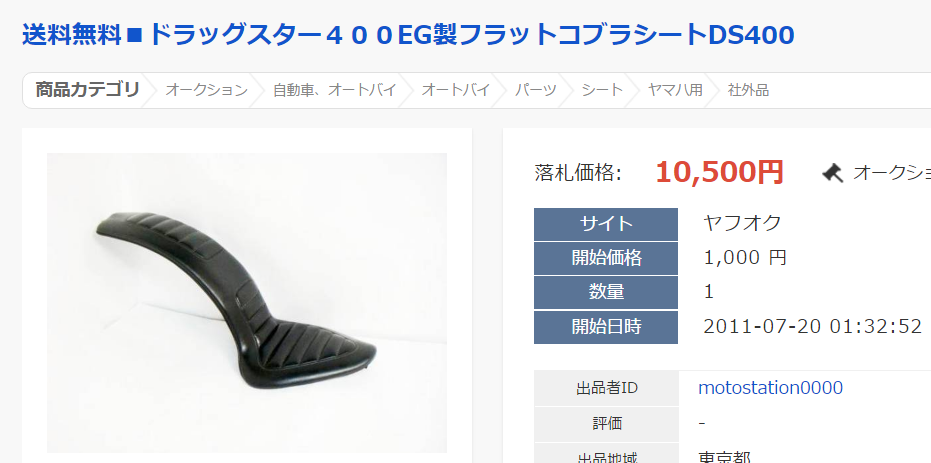Open seller motostation0000 profile link
The width and height of the screenshot is (931, 463).
click(x=771, y=388)
